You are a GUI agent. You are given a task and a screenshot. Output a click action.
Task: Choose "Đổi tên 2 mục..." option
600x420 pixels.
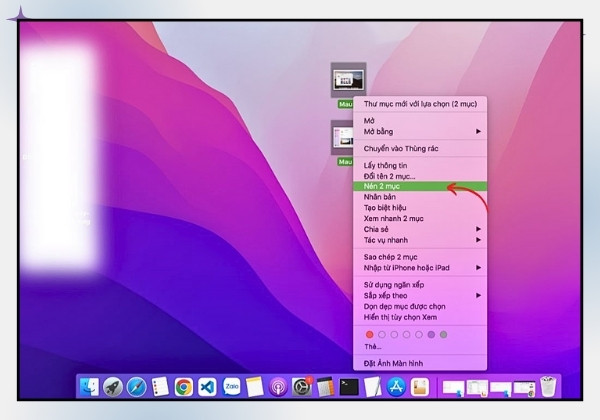pos(420,176)
